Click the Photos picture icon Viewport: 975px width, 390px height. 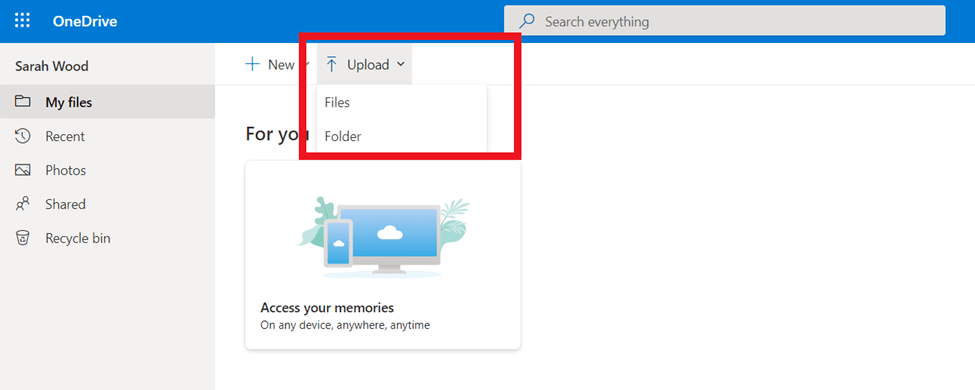point(23,170)
